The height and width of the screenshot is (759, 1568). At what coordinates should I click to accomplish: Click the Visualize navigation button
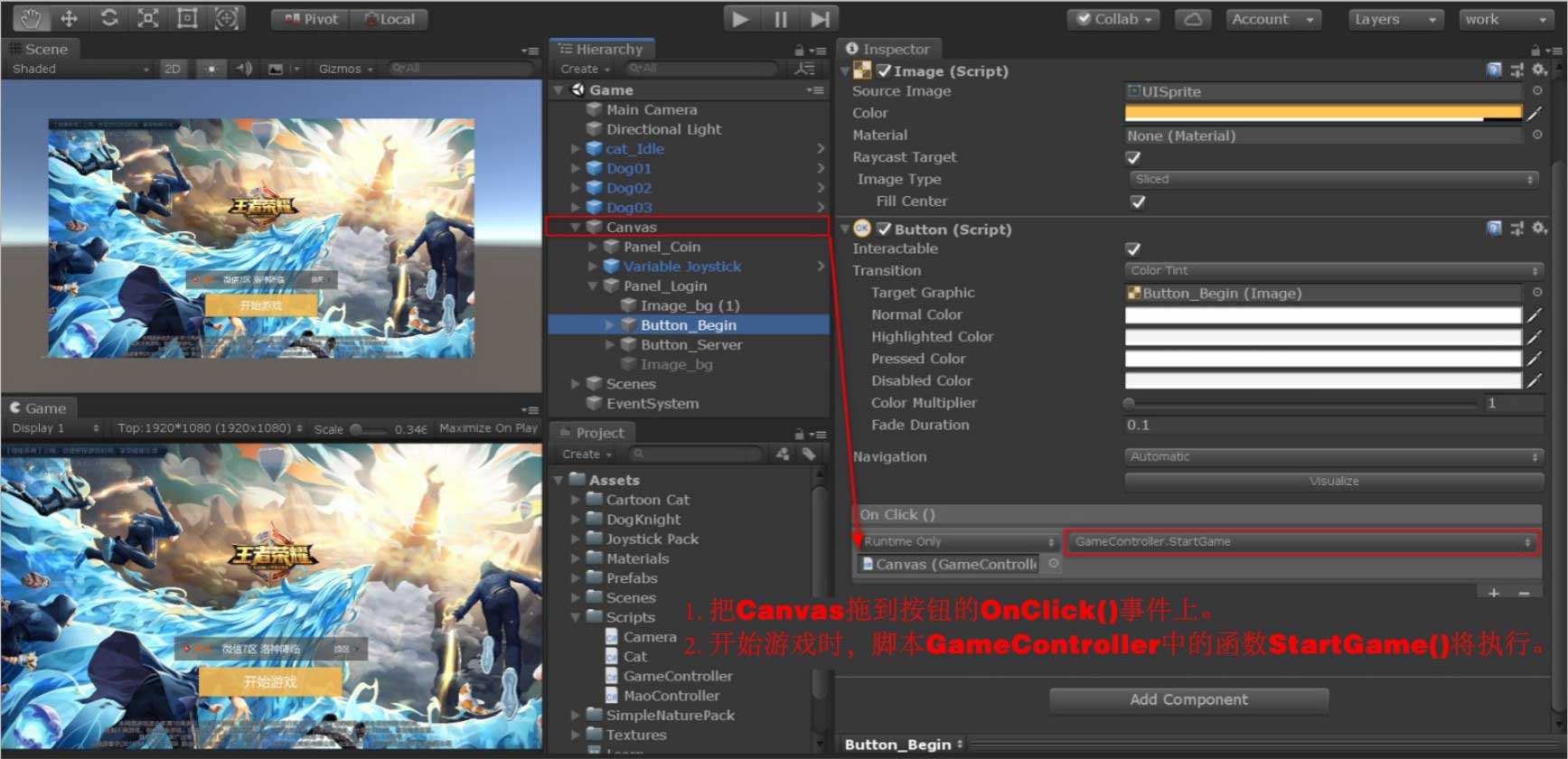pos(1333,482)
